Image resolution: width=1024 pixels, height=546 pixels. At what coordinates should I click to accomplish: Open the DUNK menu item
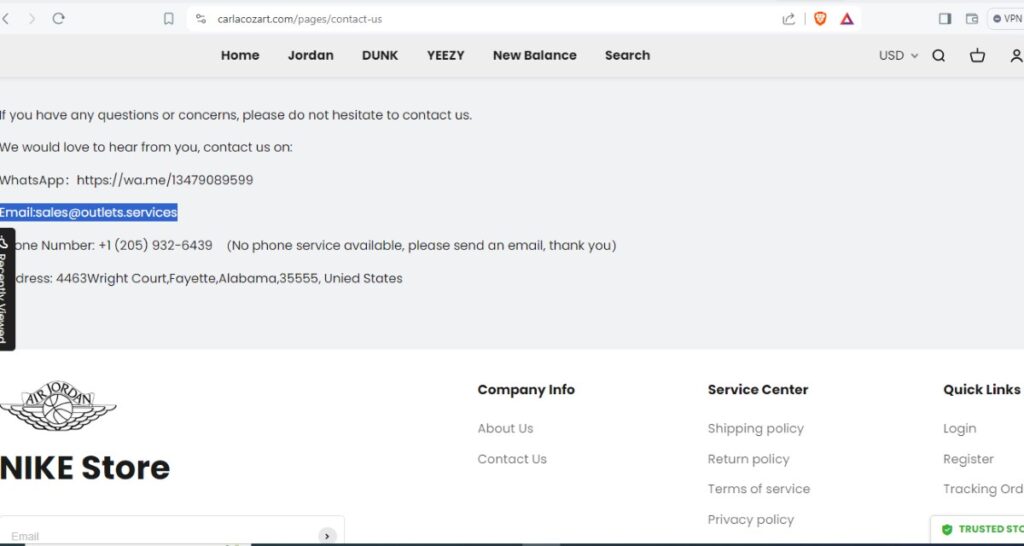coord(380,56)
